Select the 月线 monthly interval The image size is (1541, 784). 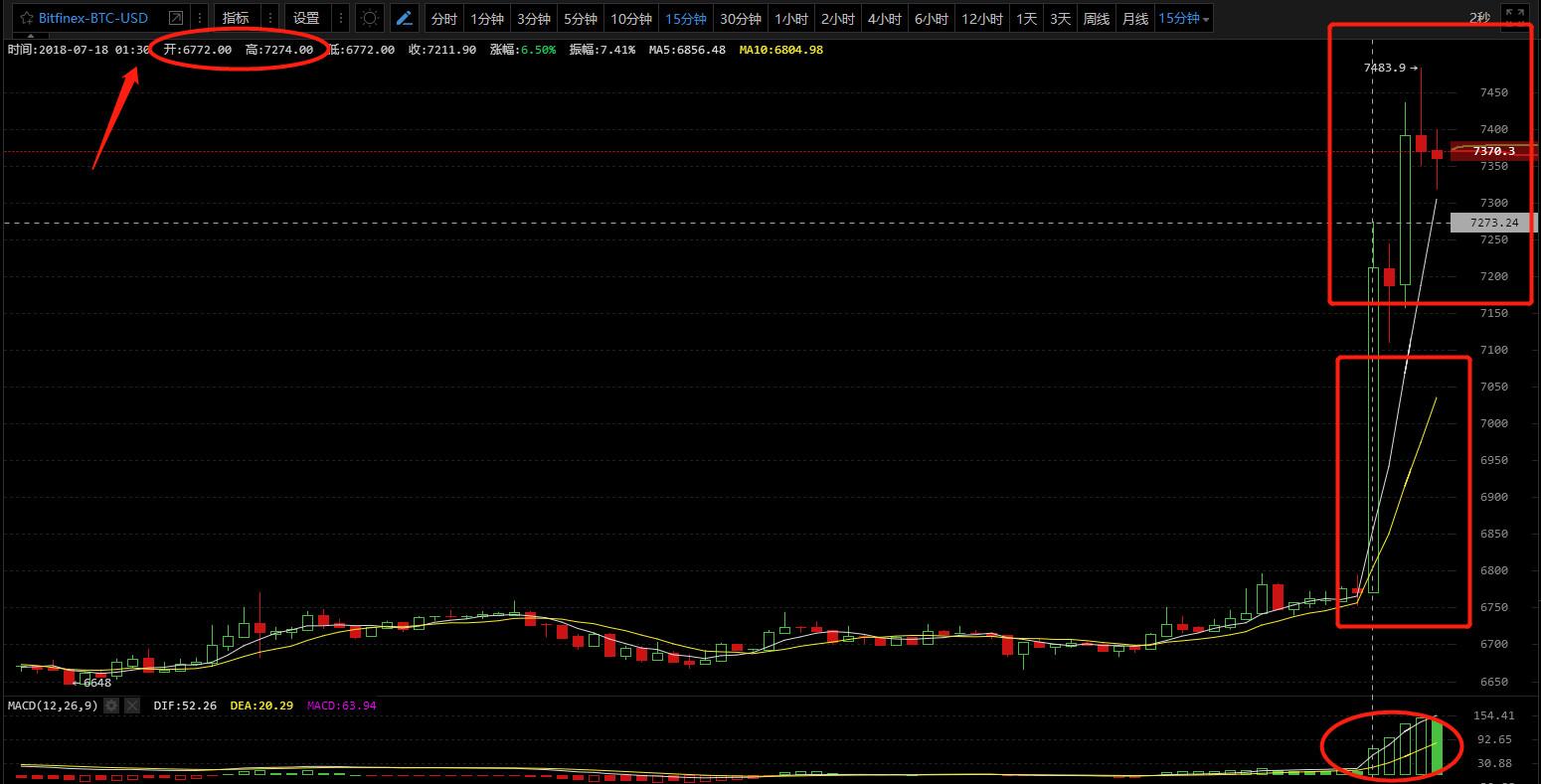click(x=1134, y=18)
